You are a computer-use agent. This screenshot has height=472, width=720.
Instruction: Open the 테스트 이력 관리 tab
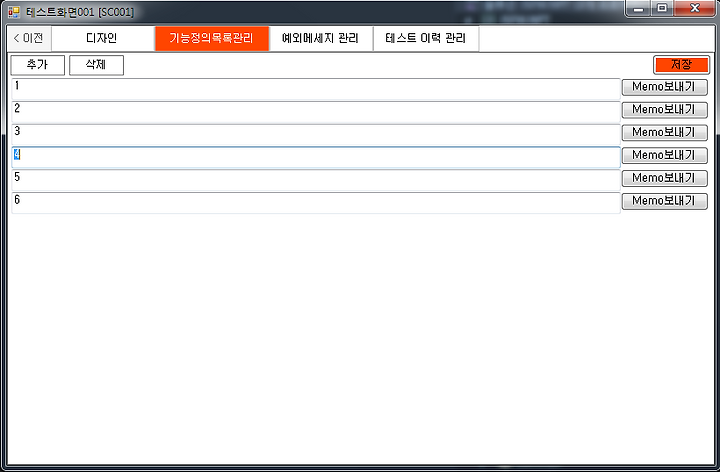coord(426,38)
